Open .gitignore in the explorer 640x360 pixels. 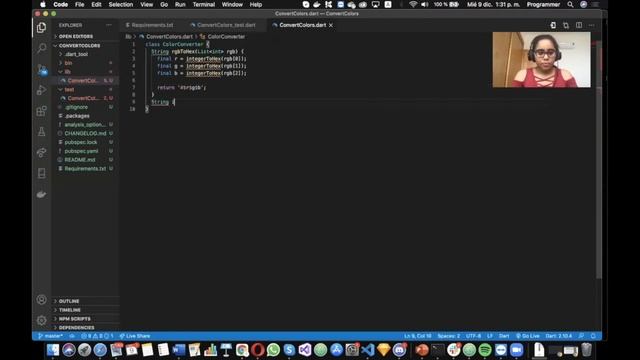(x=76, y=107)
